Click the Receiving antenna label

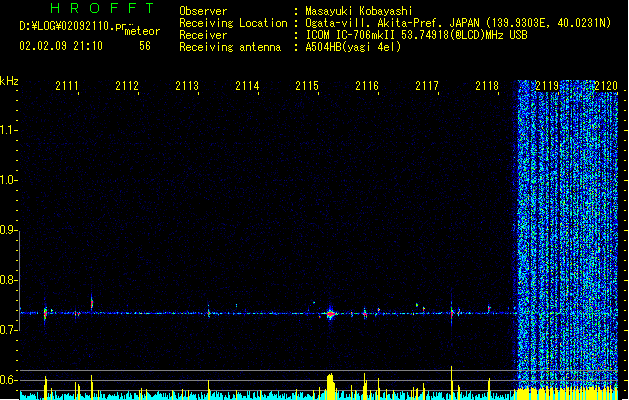tap(230, 47)
